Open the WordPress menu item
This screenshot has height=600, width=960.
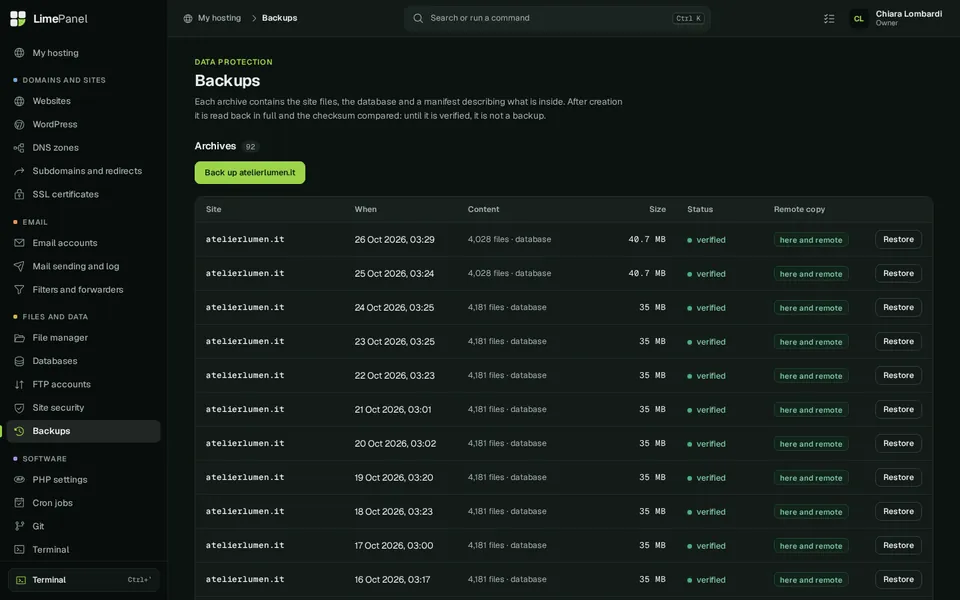pos(83,124)
